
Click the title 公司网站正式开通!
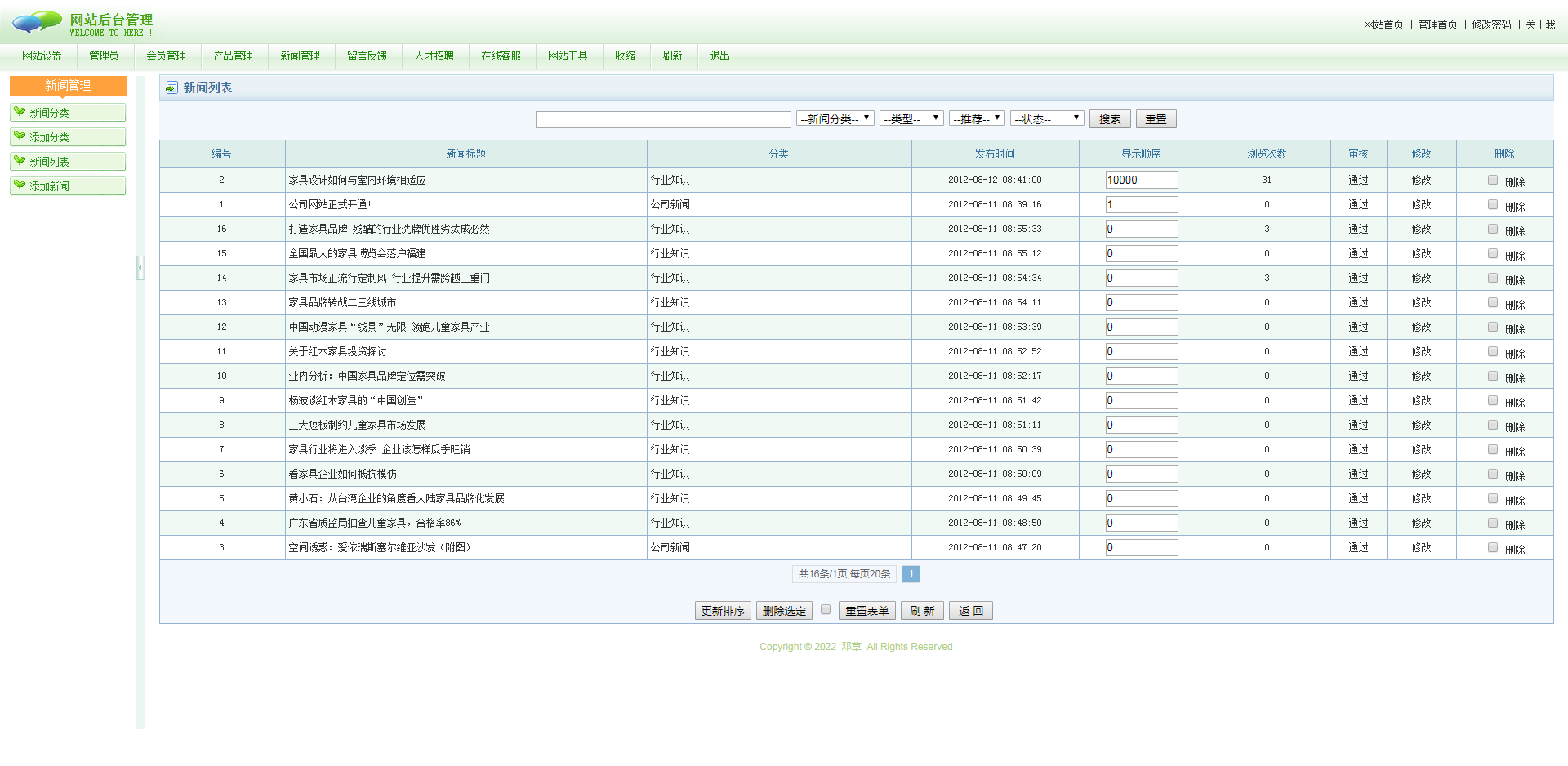click(x=330, y=204)
